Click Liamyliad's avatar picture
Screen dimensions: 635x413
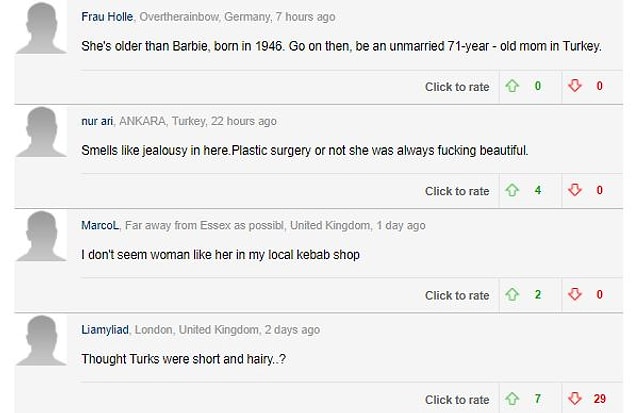click(x=41, y=341)
